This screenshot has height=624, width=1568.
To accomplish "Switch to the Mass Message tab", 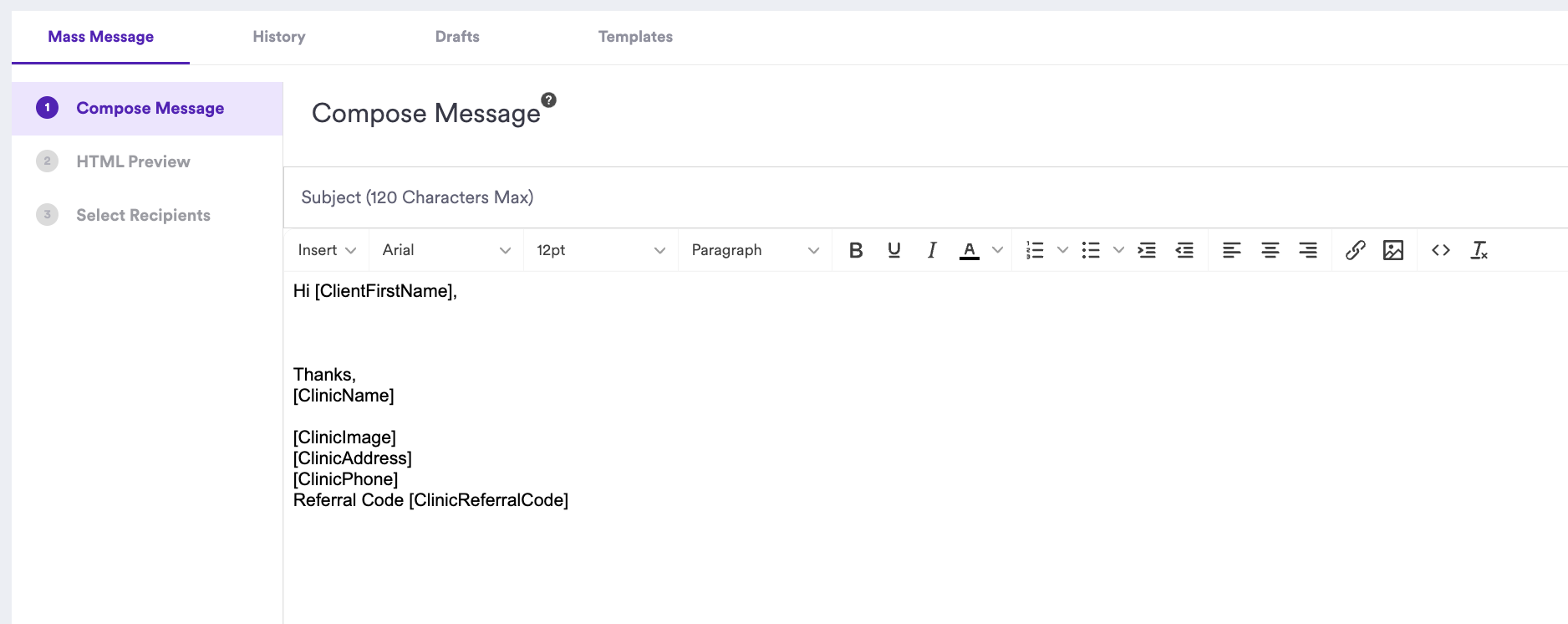I will coord(101,37).
